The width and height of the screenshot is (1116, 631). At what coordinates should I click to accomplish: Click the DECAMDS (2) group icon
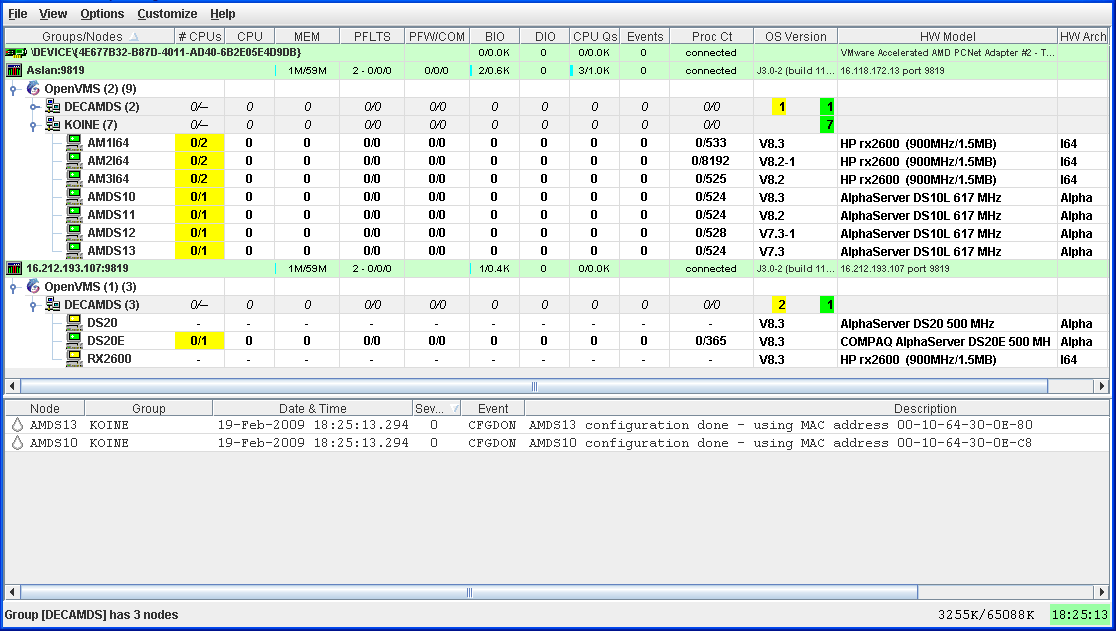coord(53,106)
